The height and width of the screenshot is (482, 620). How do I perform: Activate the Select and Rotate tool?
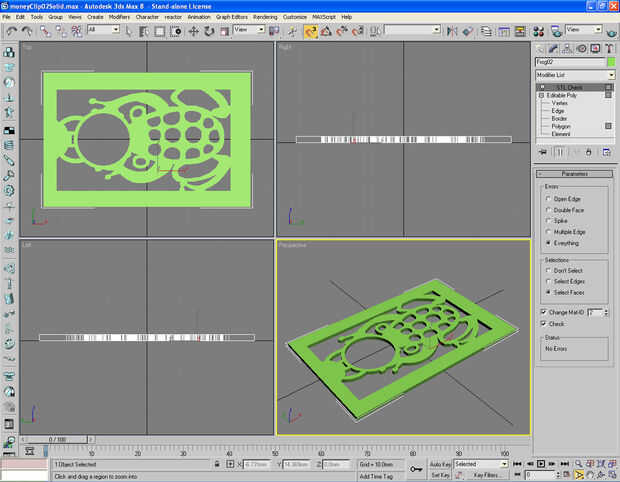point(209,31)
